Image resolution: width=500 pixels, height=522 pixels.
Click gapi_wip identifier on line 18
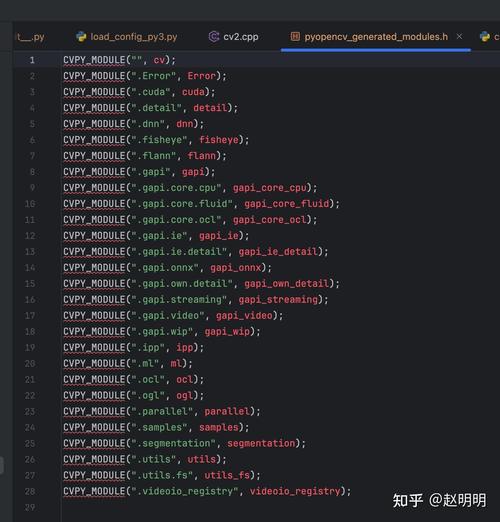(227, 332)
